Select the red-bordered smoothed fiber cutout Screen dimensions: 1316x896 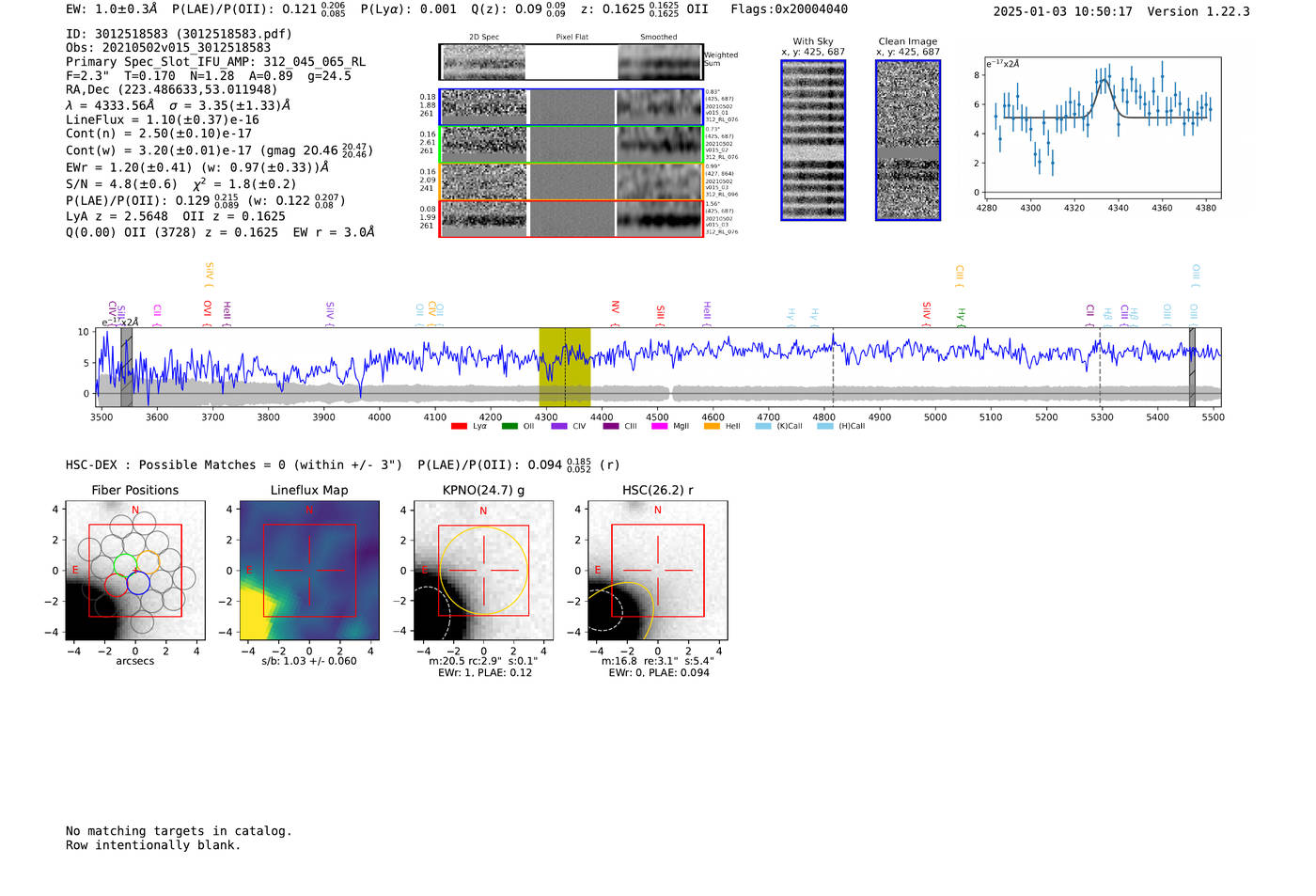click(659, 218)
